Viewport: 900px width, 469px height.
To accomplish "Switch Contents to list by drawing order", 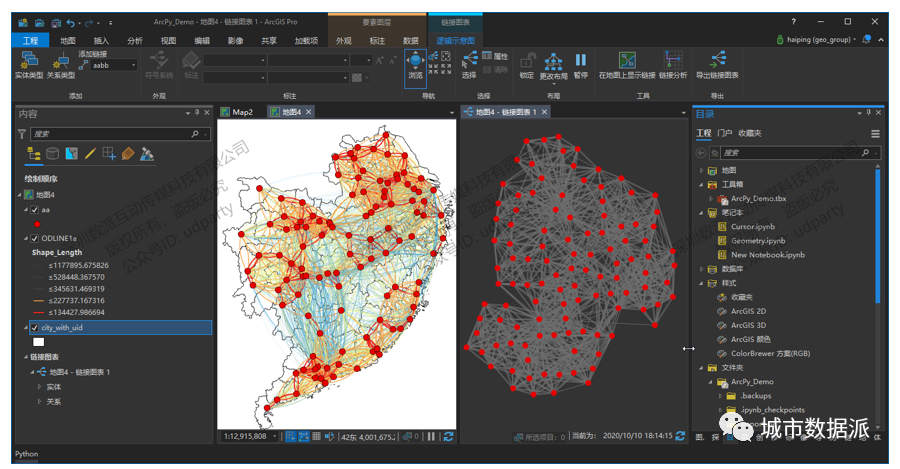I will (x=34, y=154).
